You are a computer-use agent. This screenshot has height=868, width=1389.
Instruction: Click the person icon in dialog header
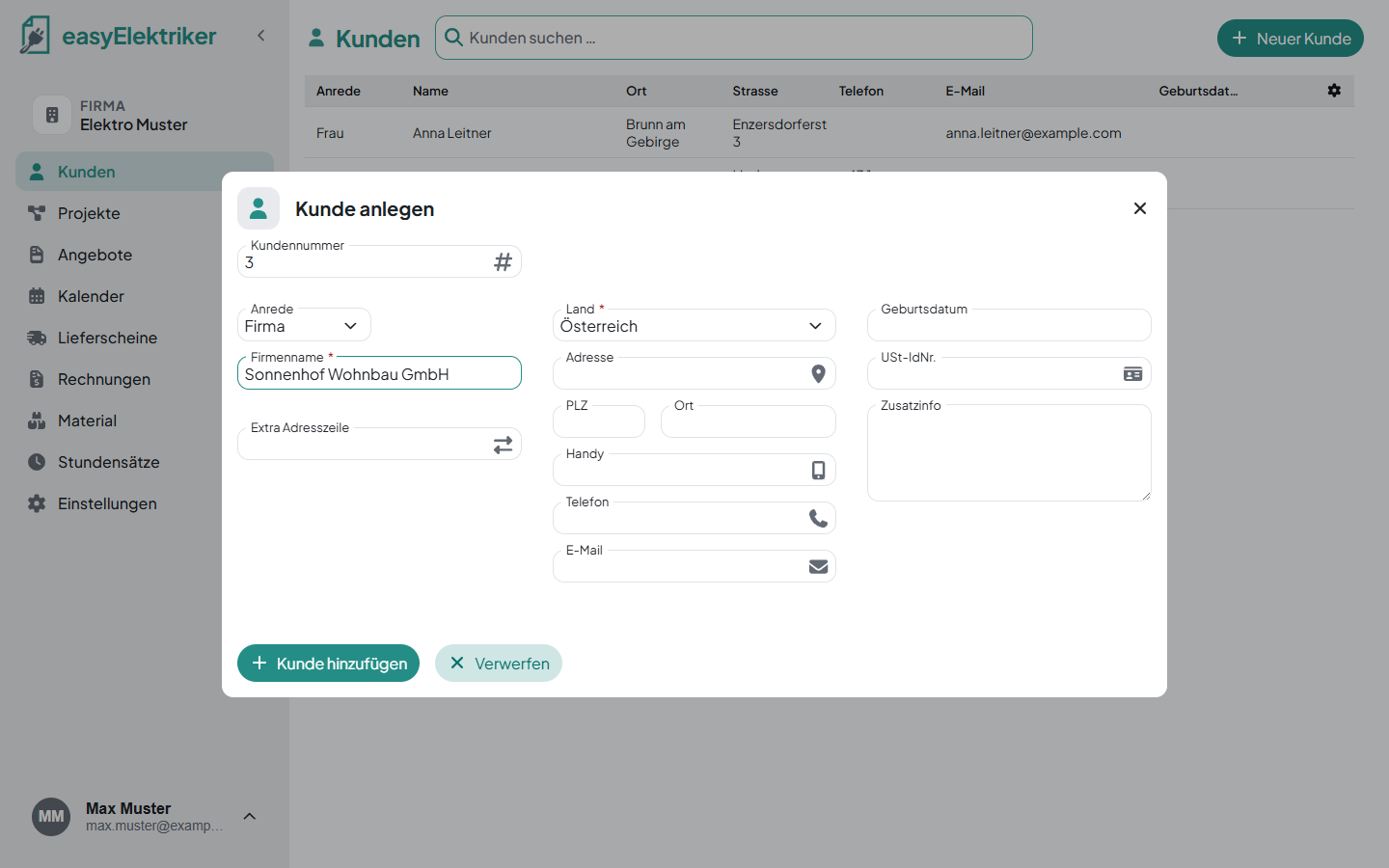259,208
